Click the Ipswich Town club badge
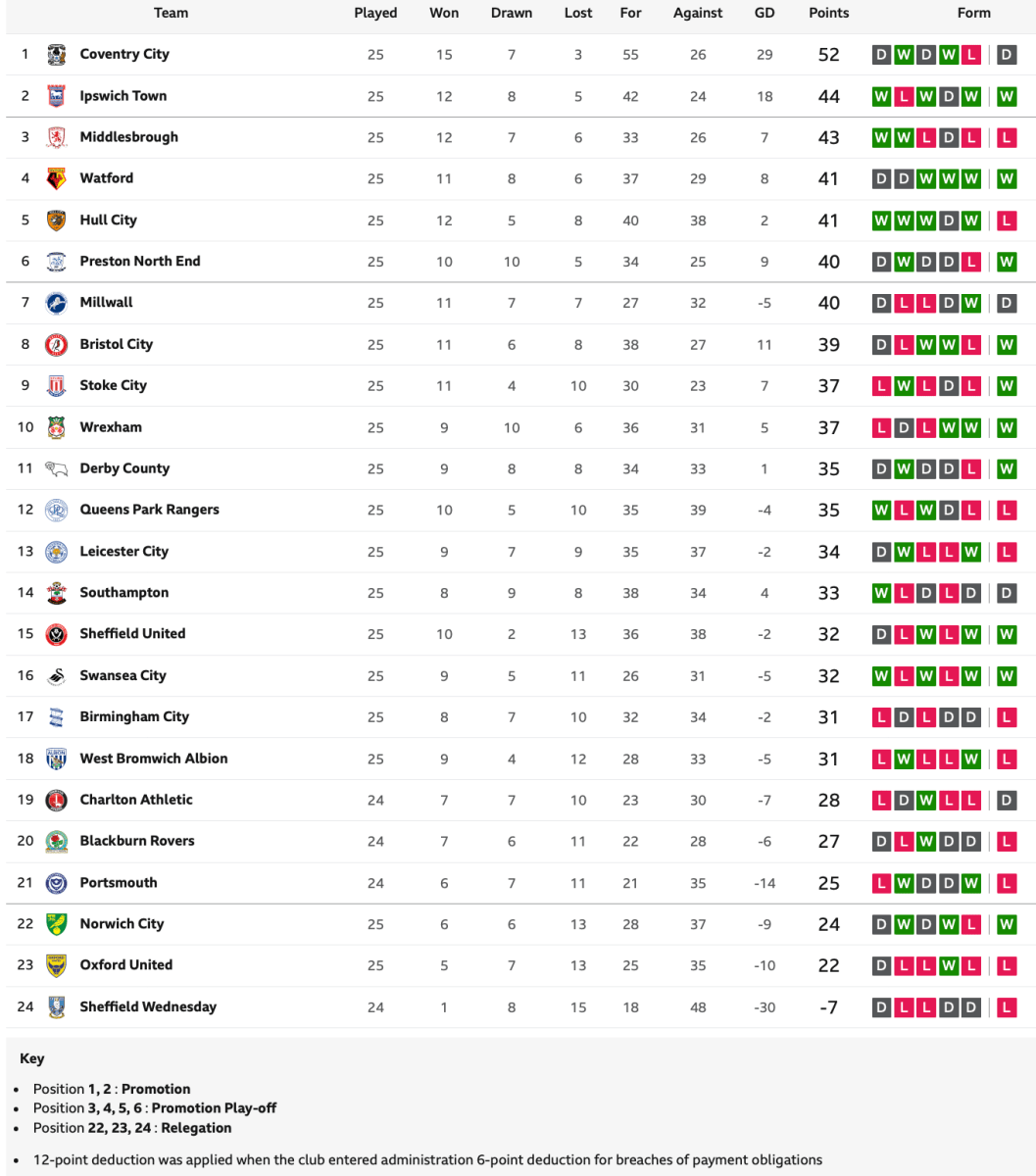 [x=56, y=96]
